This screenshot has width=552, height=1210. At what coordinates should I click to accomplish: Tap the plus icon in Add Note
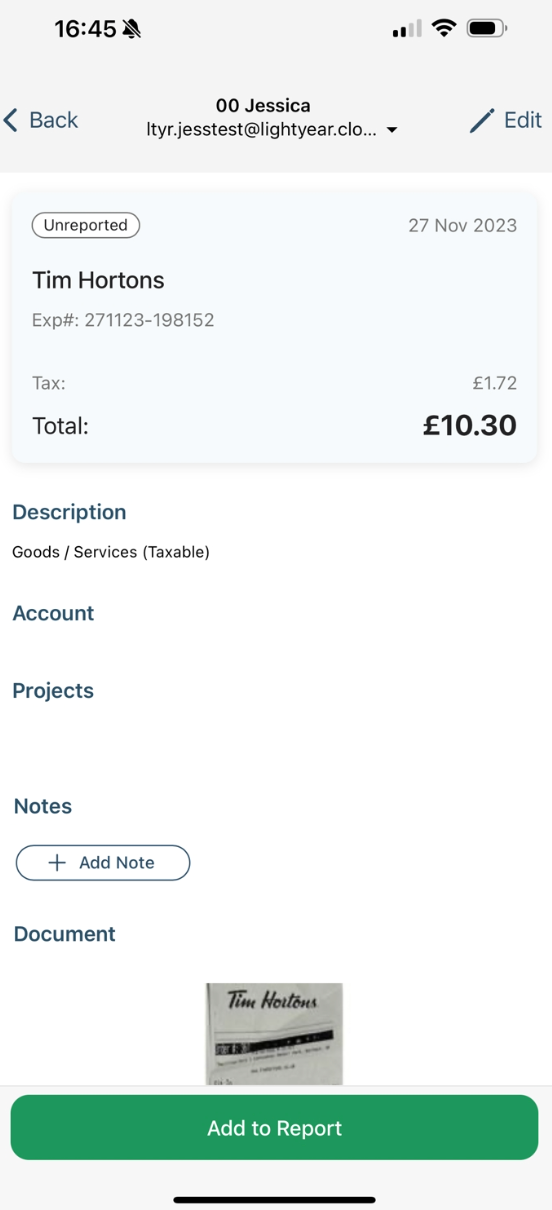[57, 863]
